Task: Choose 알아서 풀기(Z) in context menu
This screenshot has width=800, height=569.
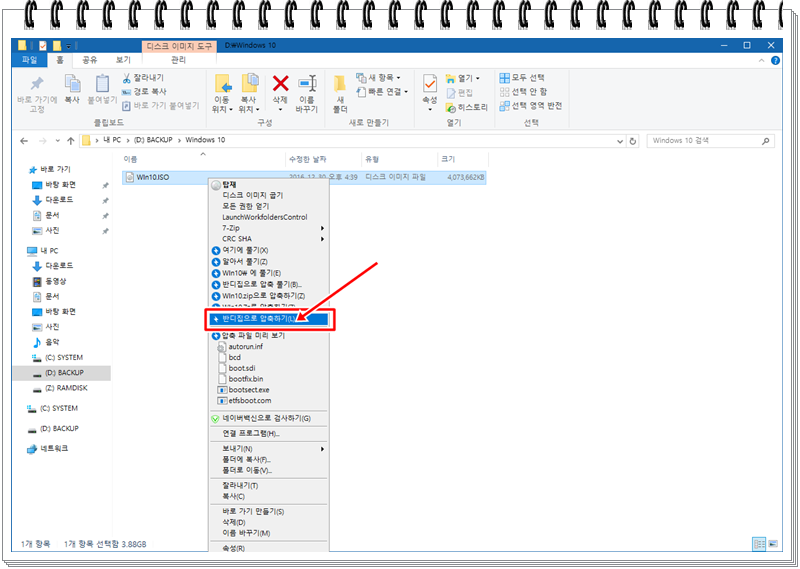Action: [x=268, y=262]
